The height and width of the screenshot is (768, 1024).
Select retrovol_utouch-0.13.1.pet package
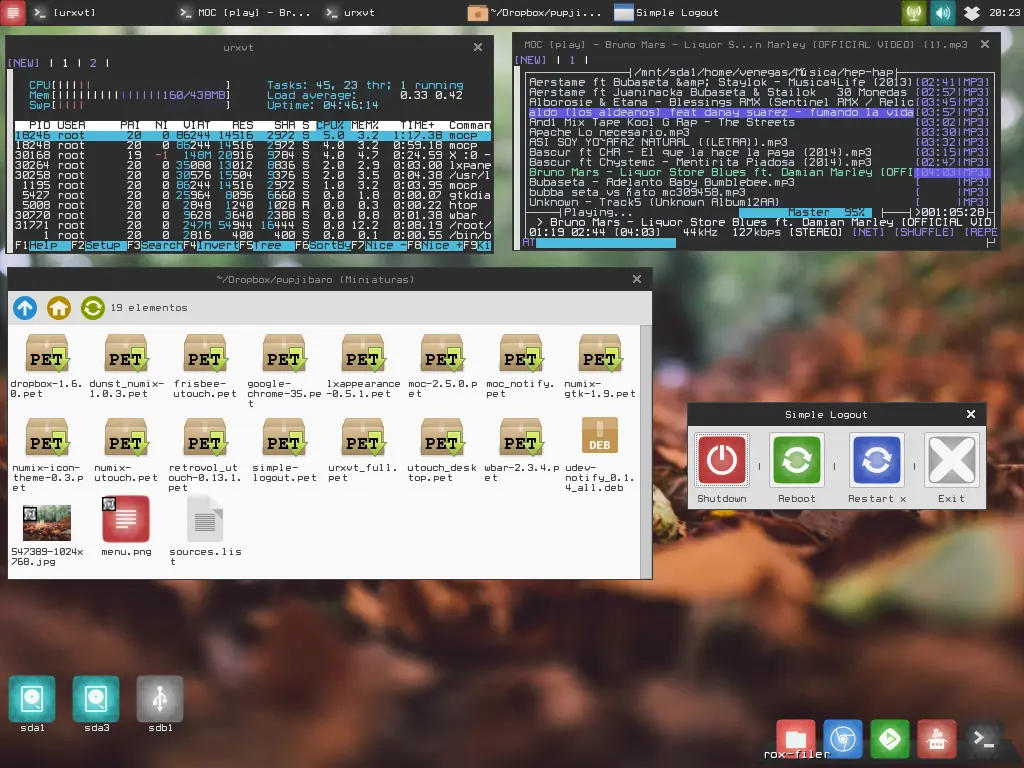[x=205, y=455]
